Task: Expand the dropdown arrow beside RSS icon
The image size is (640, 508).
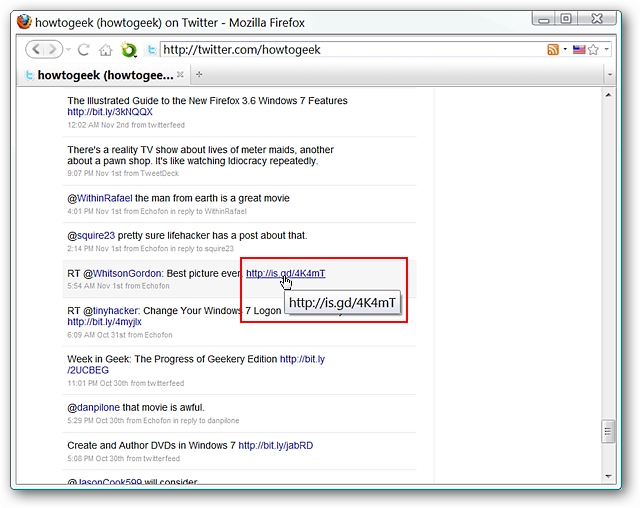Action: pos(565,49)
